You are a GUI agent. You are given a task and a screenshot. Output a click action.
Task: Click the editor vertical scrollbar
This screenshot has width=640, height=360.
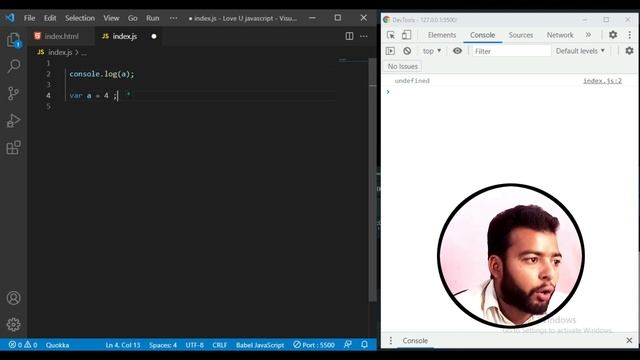pyautogui.click(x=372, y=180)
